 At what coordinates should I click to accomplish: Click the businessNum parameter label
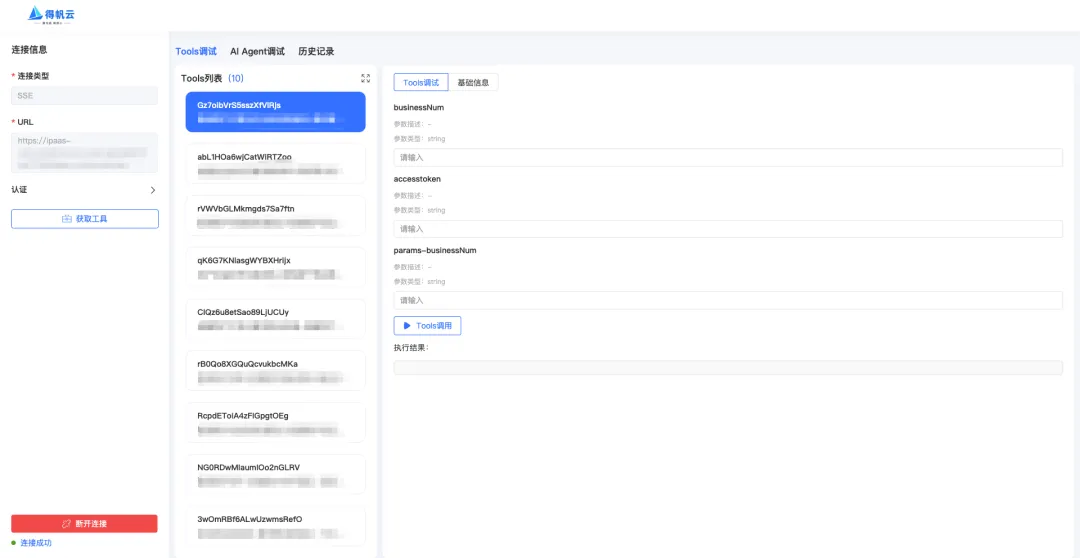click(x=419, y=107)
